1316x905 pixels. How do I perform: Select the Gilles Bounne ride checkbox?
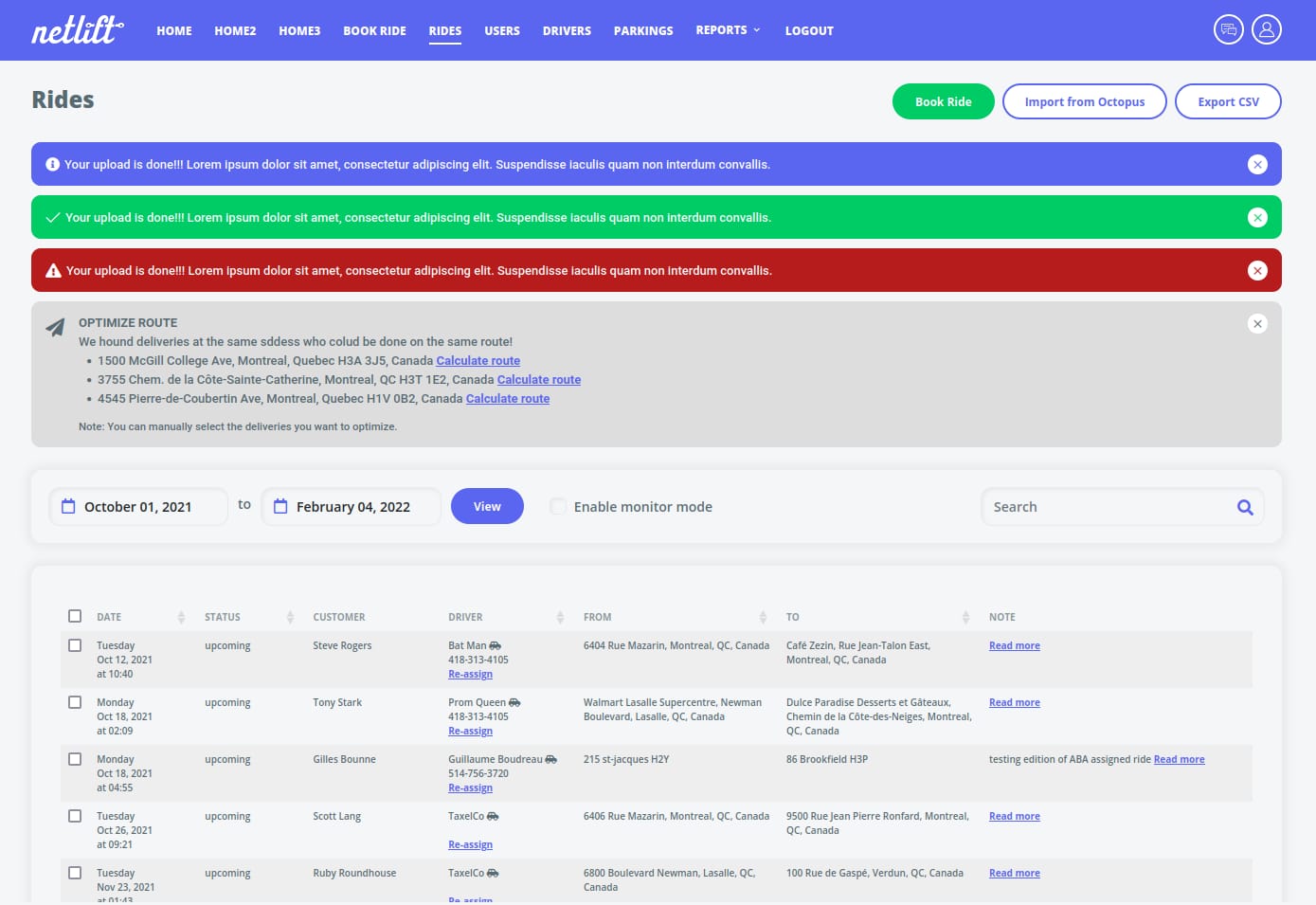[x=75, y=759]
